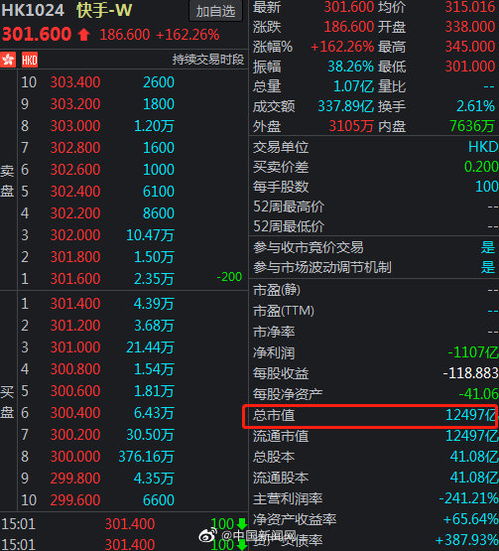
Task: Select sell level 7 price 302.800
Action: point(75,148)
